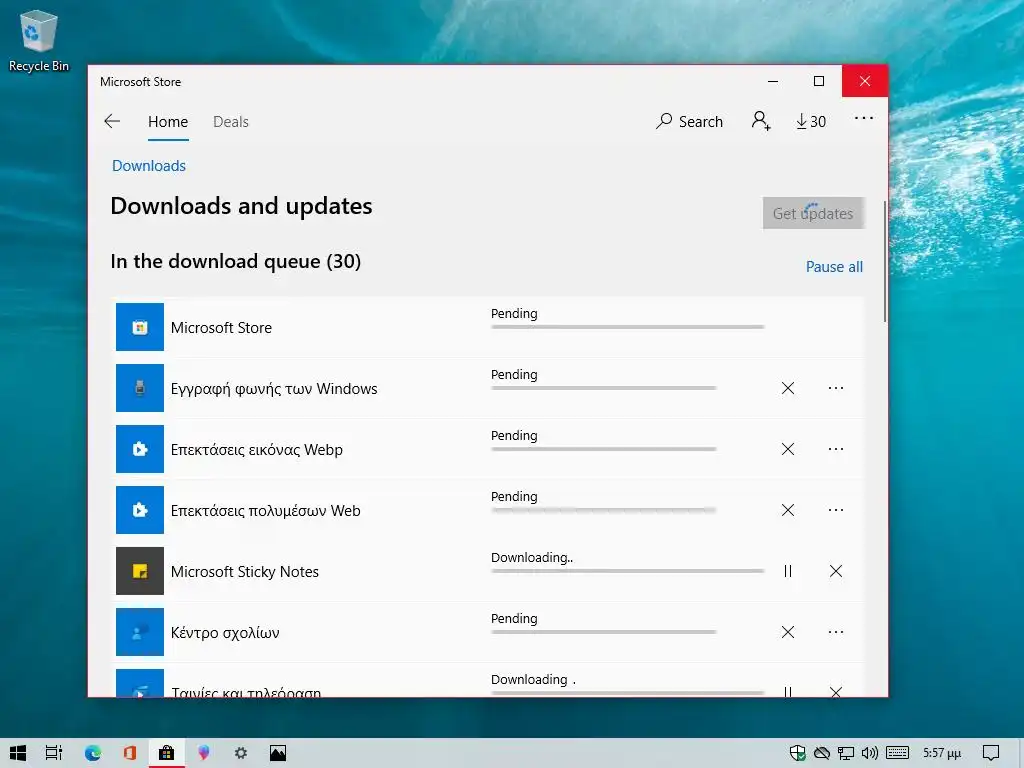1024x768 pixels.
Task: Open downloads indicator showing 30
Action: (x=810, y=121)
